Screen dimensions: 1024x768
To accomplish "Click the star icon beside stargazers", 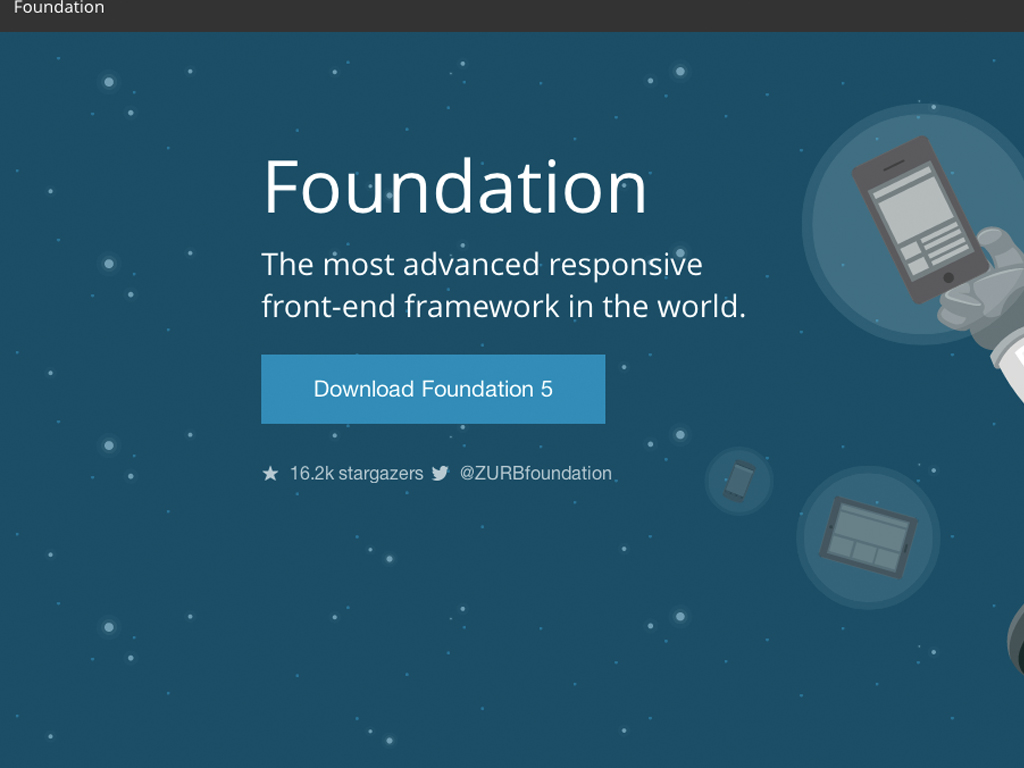I will pyautogui.click(x=270, y=474).
